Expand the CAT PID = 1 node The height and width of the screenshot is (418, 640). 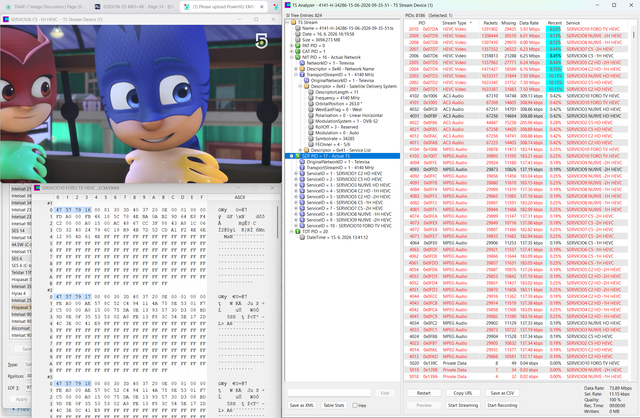[x=291, y=51]
